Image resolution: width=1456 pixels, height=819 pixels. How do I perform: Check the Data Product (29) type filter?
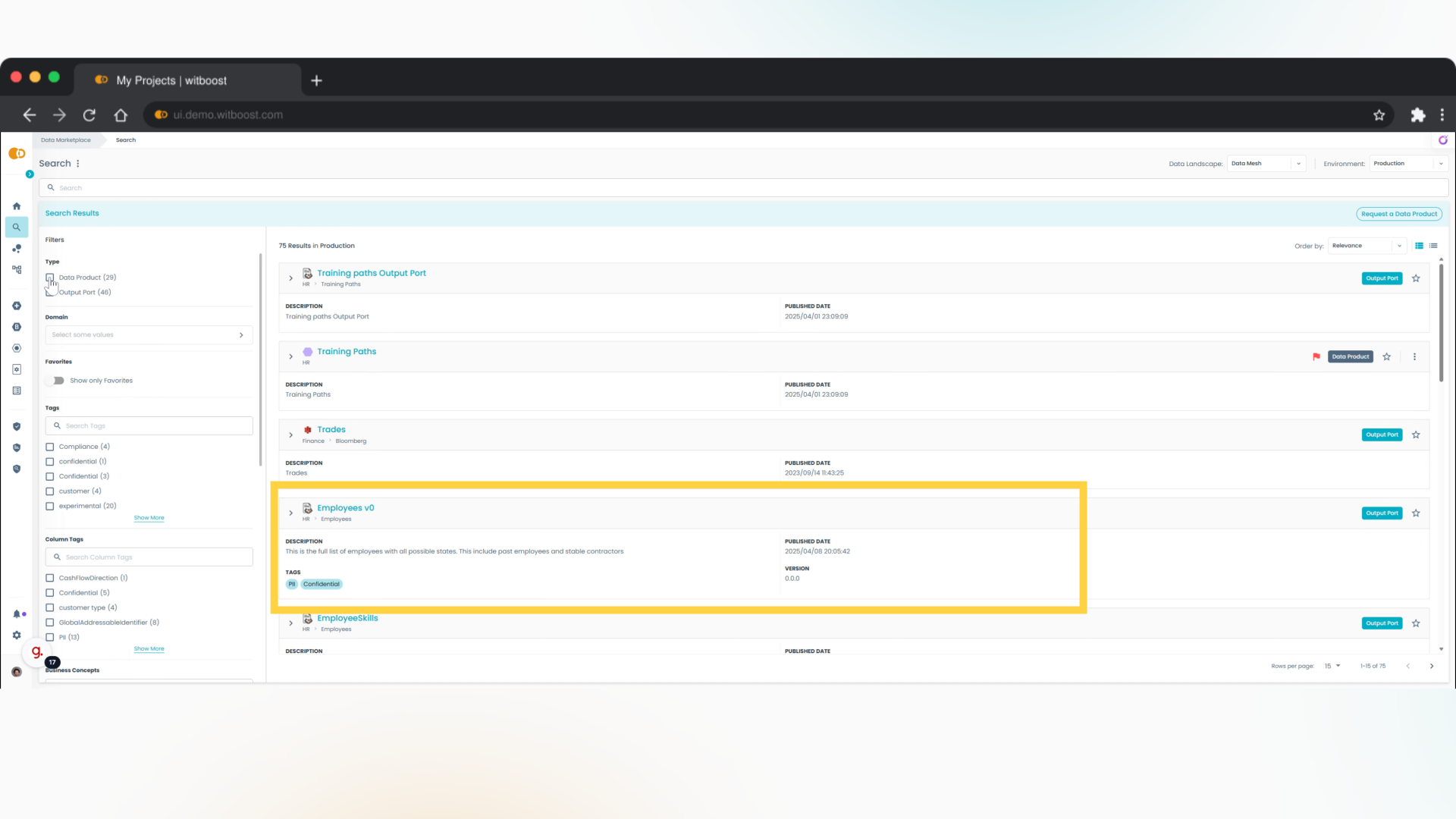click(x=50, y=278)
